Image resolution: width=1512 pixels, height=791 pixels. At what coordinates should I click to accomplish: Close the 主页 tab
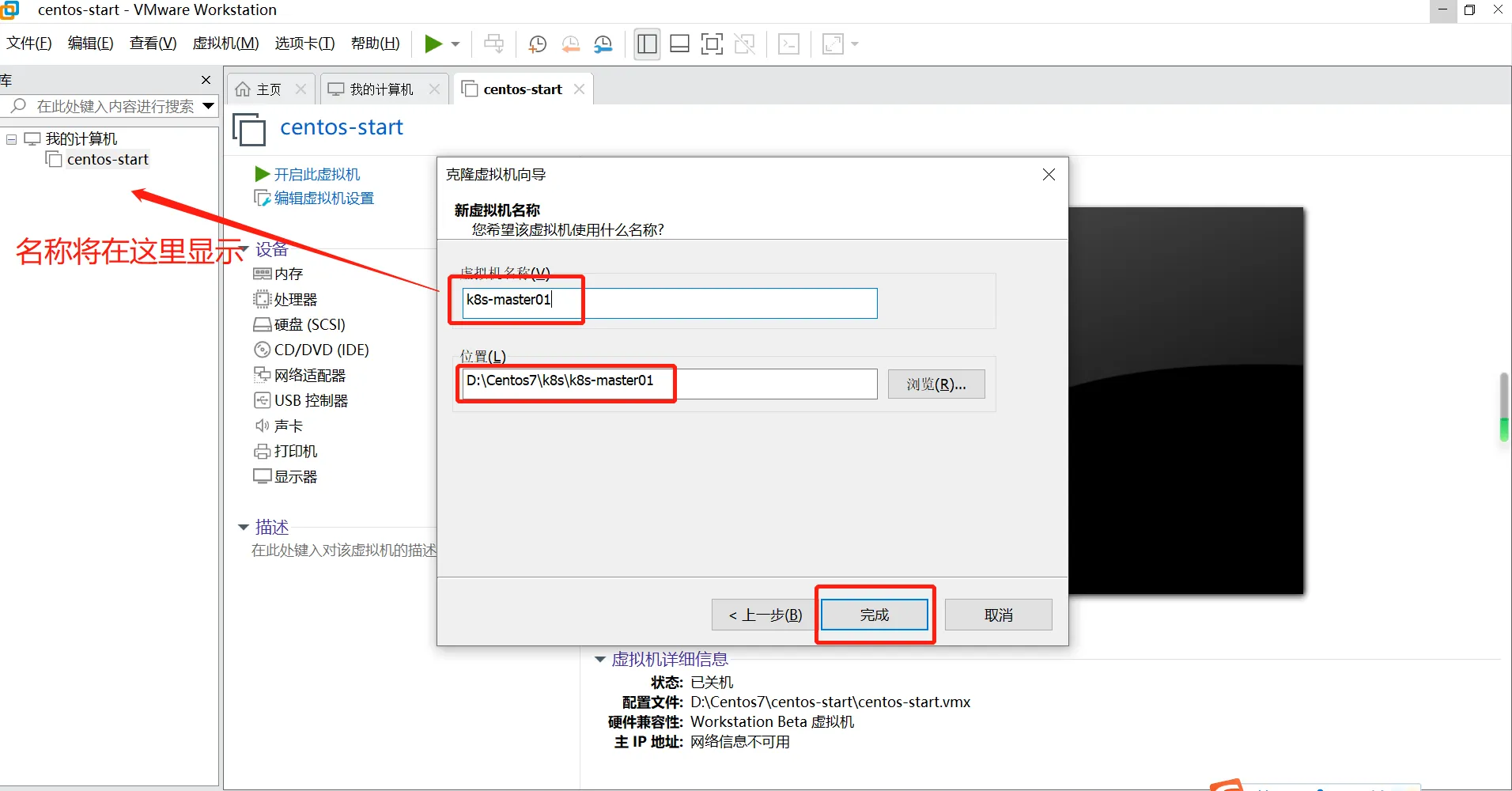tap(301, 89)
